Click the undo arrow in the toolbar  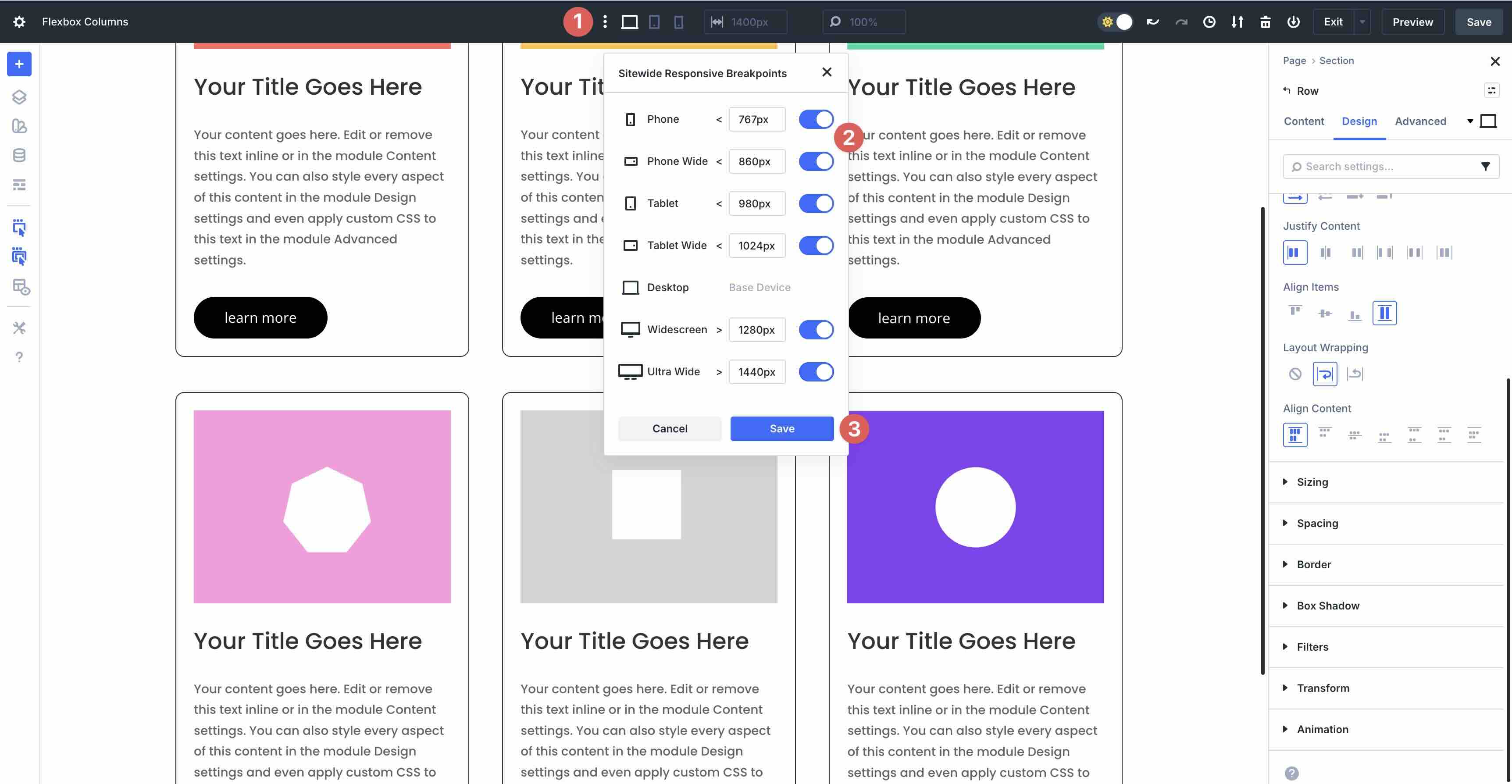click(1152, 22)
